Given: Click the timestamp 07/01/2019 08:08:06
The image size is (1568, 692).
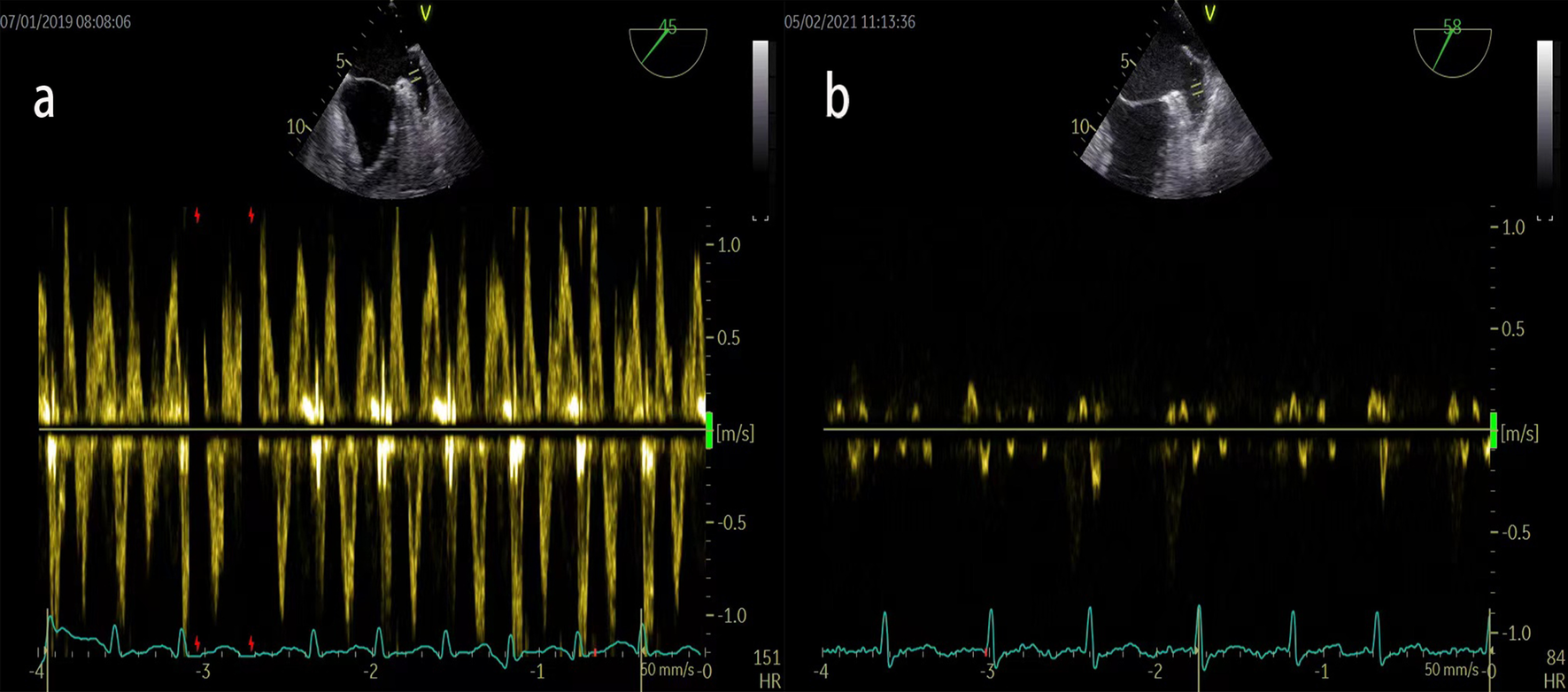Looking at the screenshot, I should pos(66,22).
